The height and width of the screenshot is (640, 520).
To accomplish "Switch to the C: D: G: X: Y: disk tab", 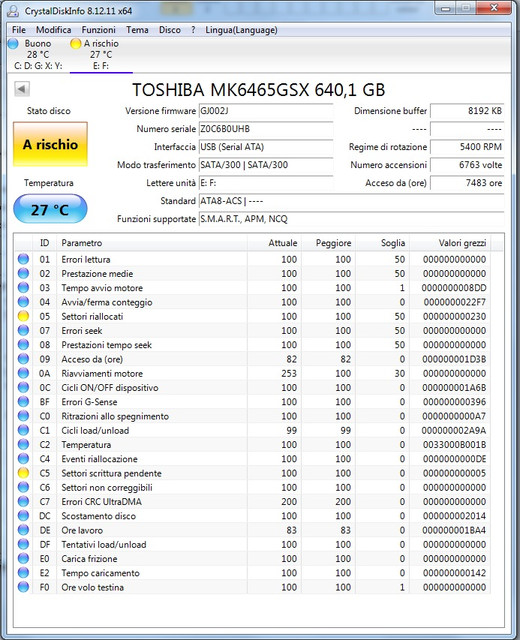I will 38,55.
